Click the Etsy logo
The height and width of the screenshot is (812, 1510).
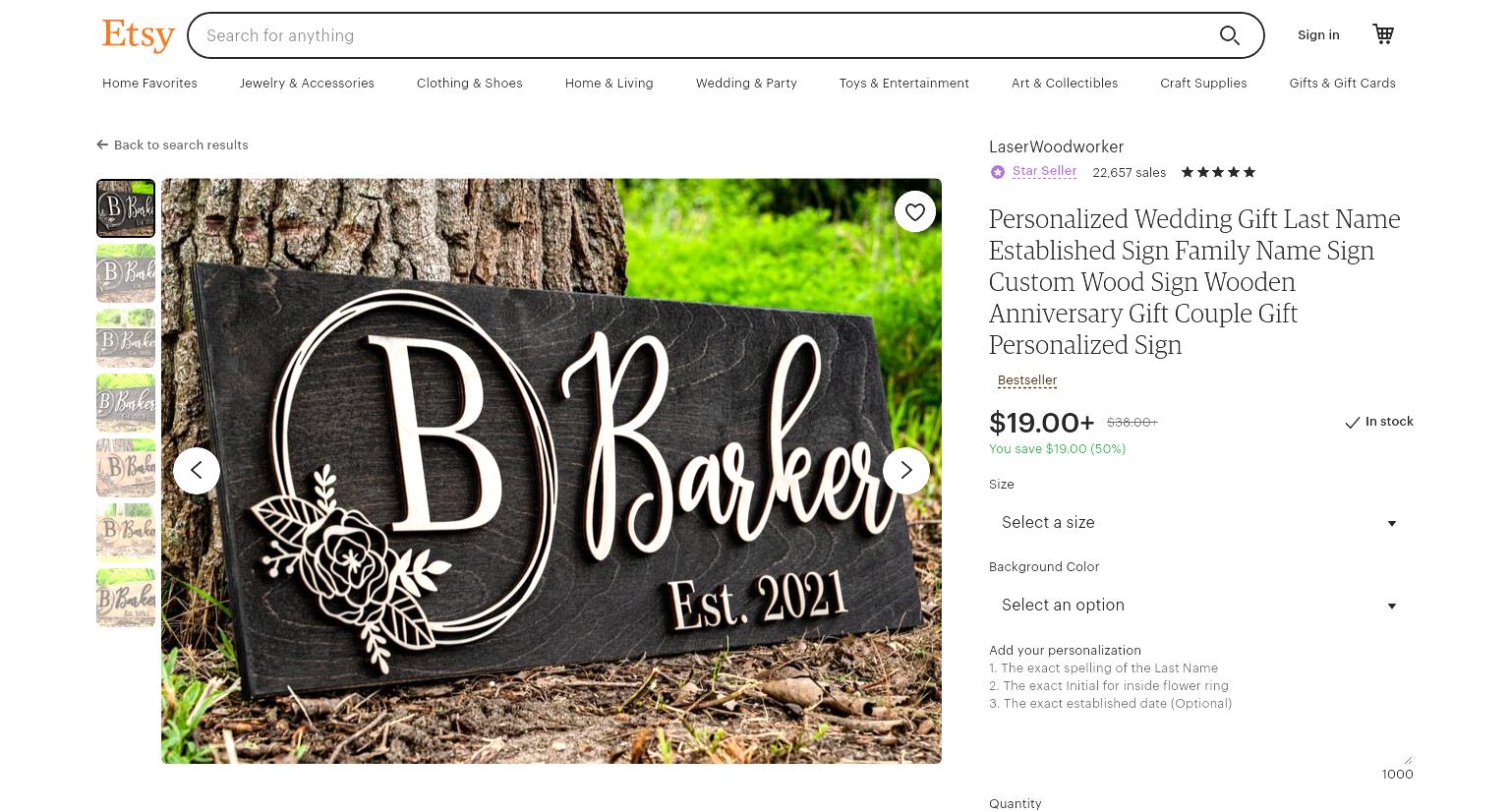(138, 34)
